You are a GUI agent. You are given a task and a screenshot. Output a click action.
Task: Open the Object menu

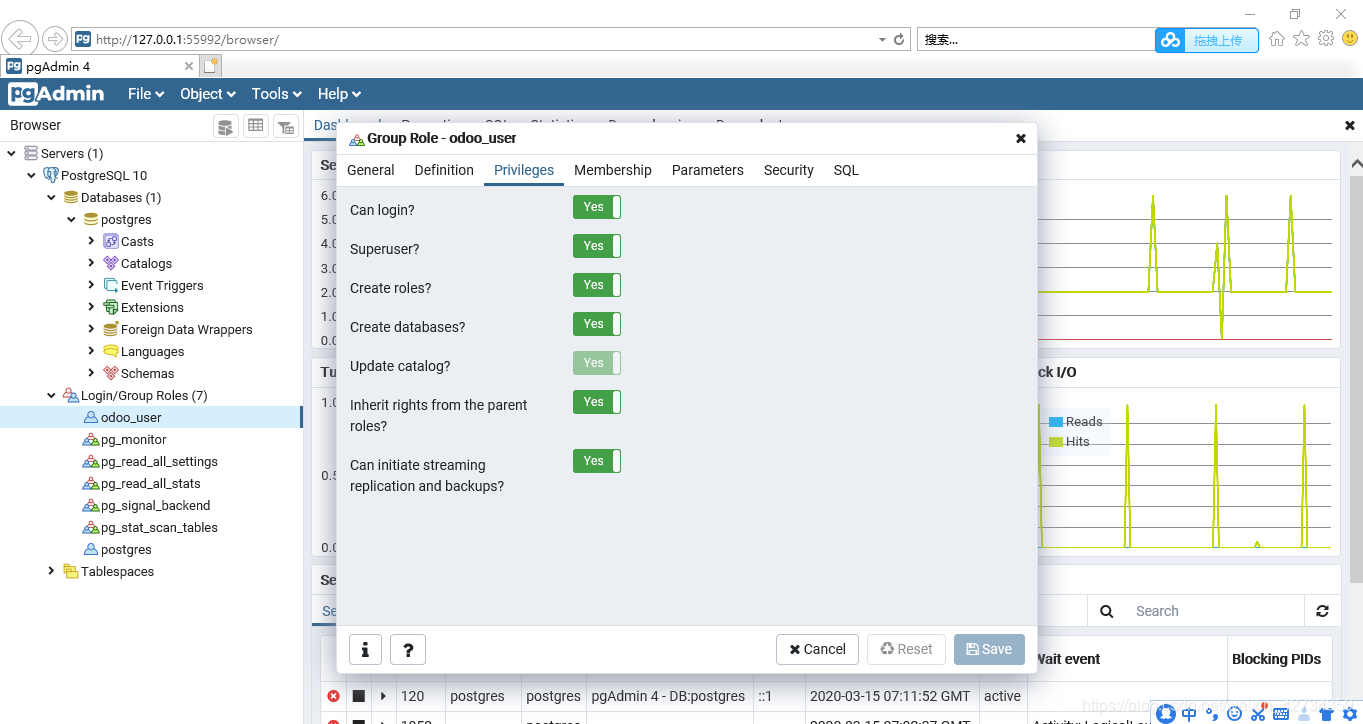tap(208, 94)
